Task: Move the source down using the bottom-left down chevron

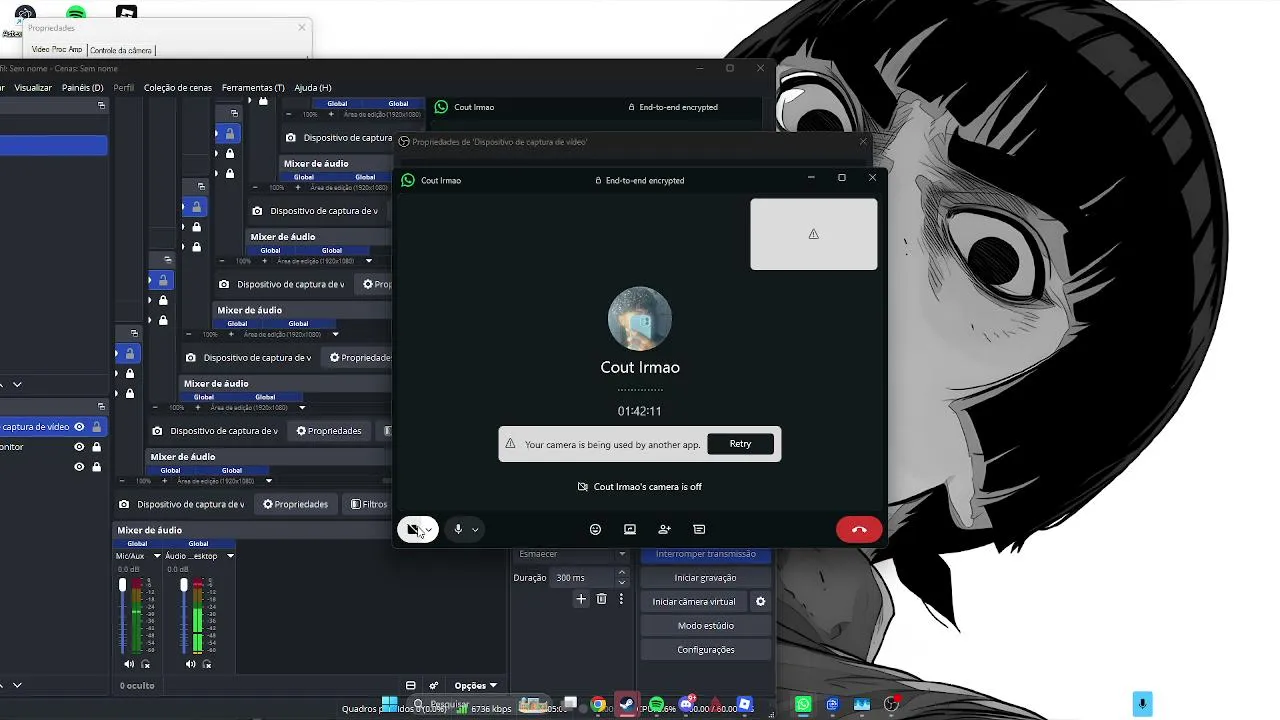Action: tap(17, 685)
